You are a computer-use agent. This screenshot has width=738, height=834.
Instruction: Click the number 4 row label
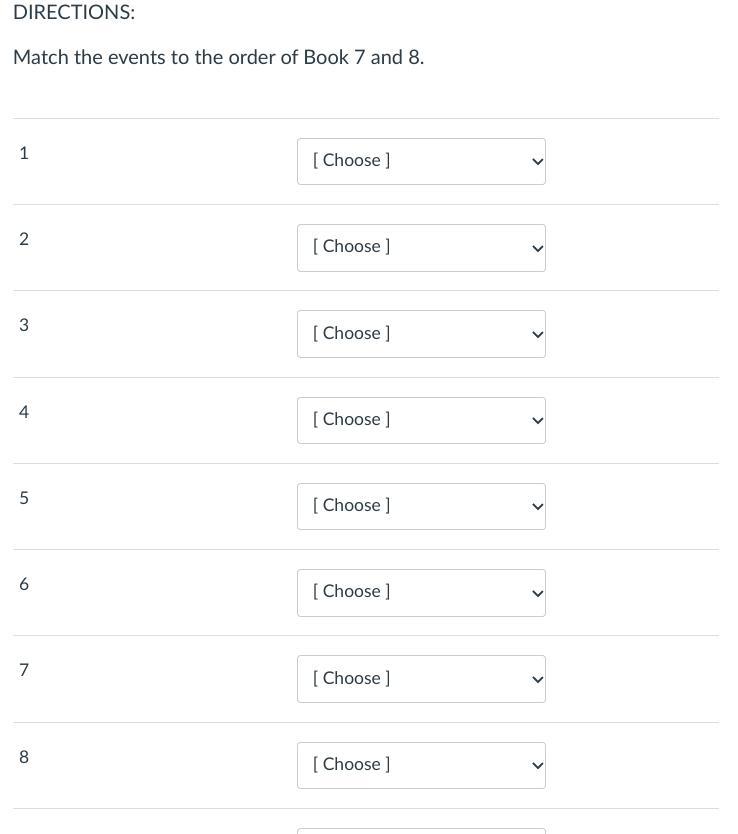click(24, 412)
